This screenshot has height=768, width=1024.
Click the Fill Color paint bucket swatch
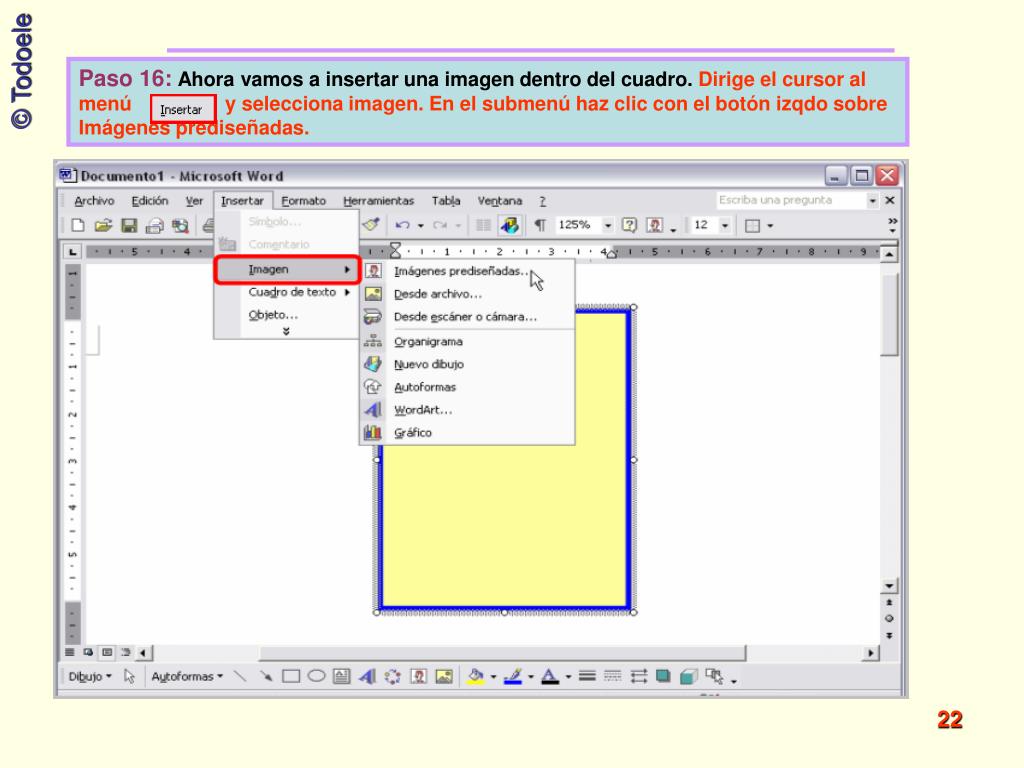coord(476,677)
